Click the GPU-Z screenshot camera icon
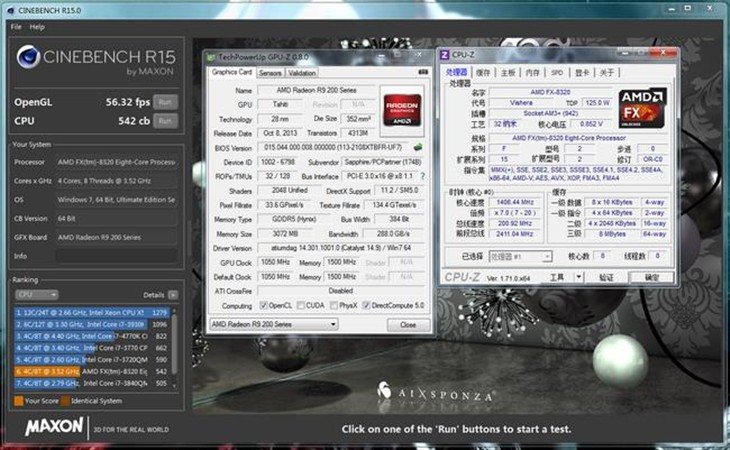 pyautogui.click(x=423, y=72)
